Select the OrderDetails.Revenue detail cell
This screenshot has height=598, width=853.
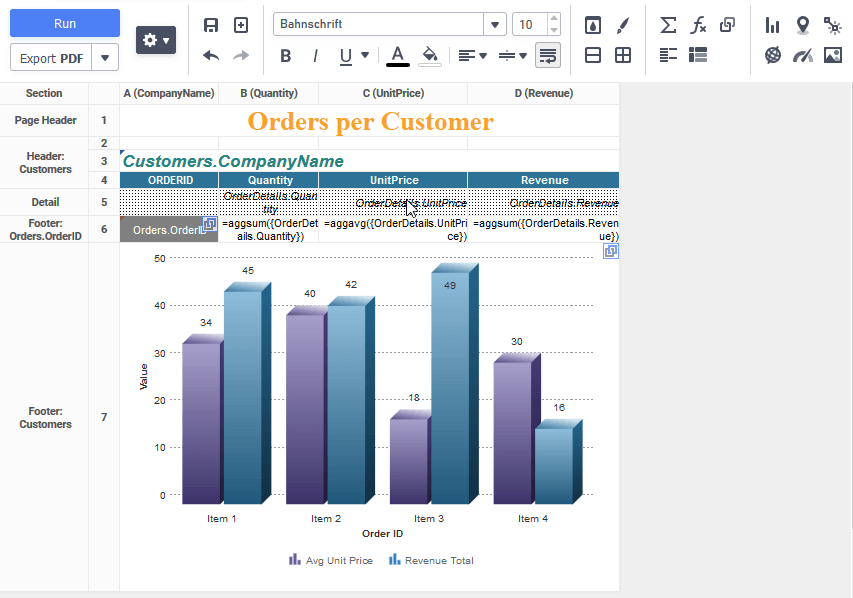click(543, 202)
